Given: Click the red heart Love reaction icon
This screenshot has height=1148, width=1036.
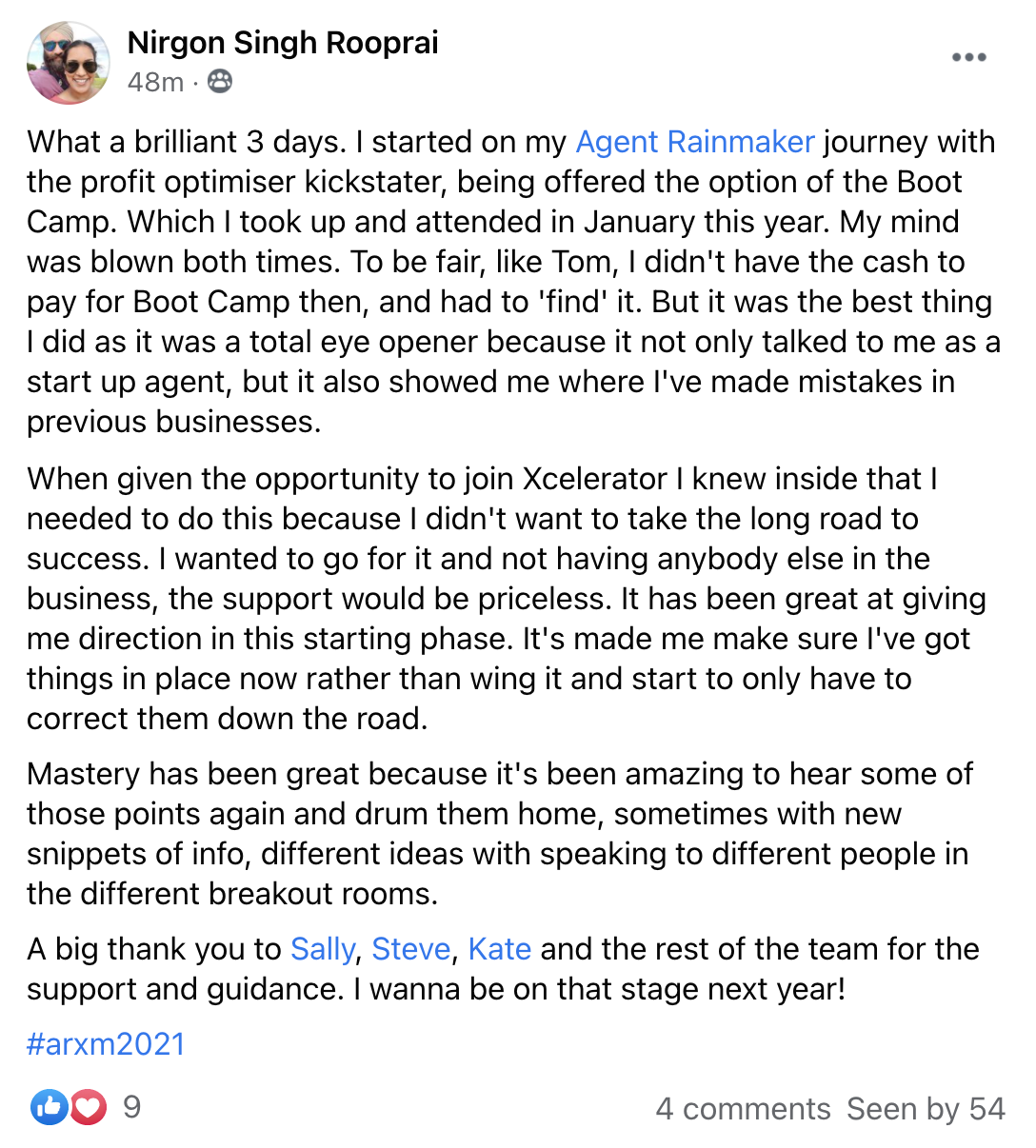Looking at the screenshot, I should 89,1107.
